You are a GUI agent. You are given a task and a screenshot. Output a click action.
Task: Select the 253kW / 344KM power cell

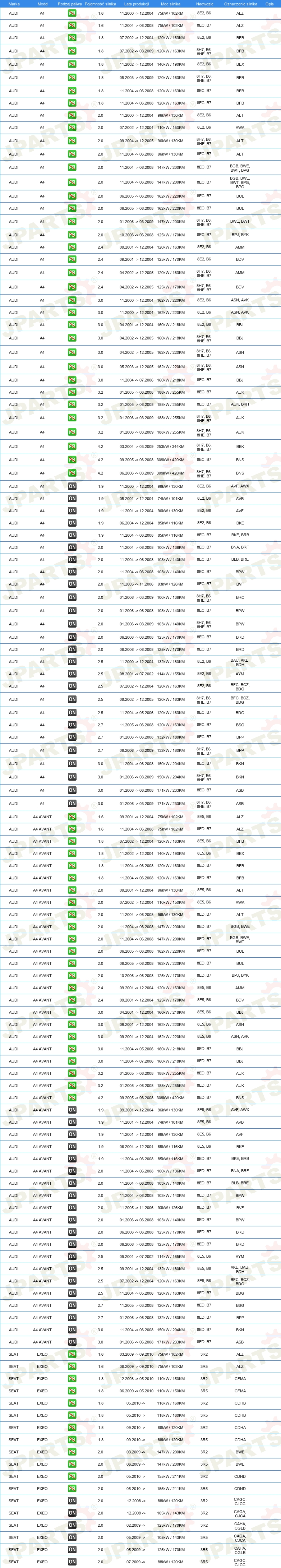pyautogui.click(x=171, y=447)
